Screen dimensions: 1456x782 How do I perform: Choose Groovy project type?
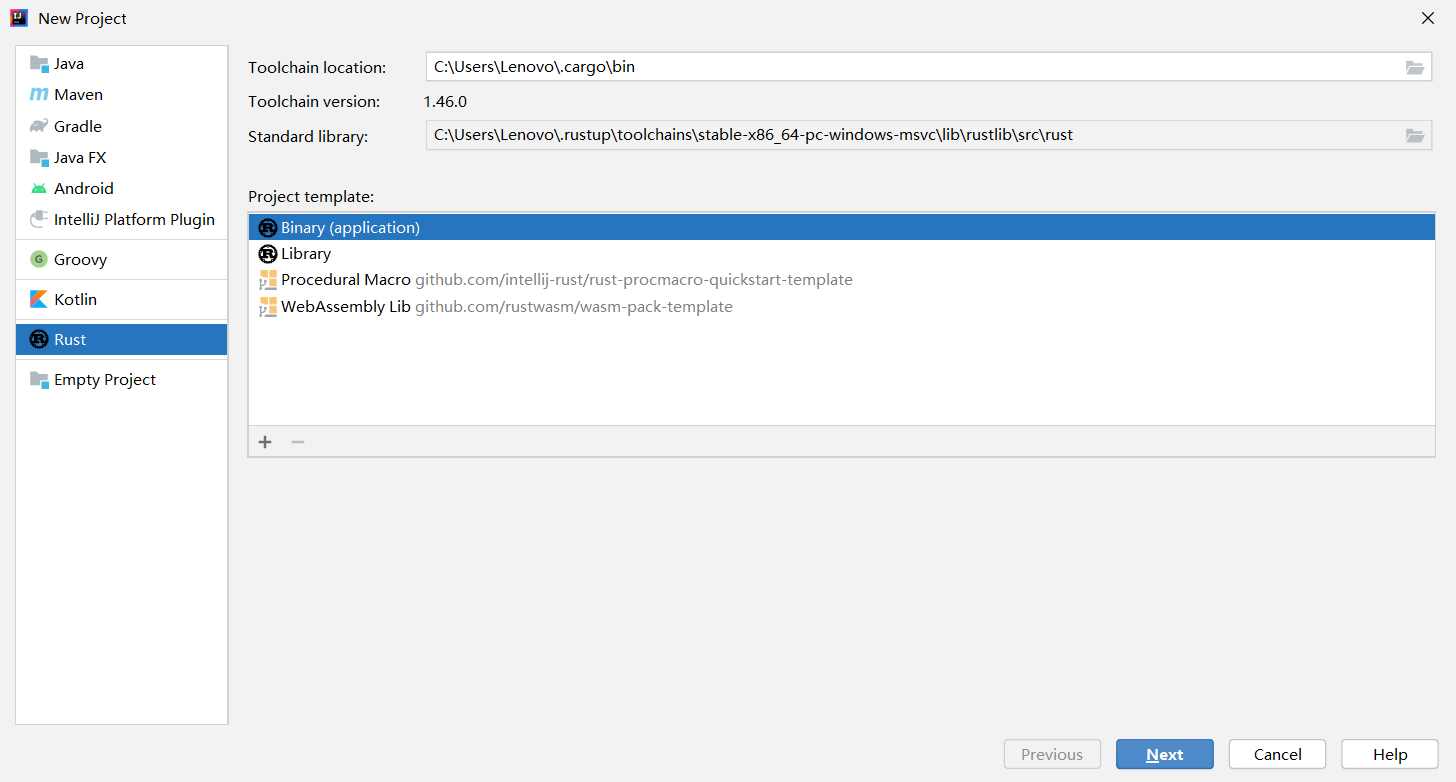click(x=122, y=259)
